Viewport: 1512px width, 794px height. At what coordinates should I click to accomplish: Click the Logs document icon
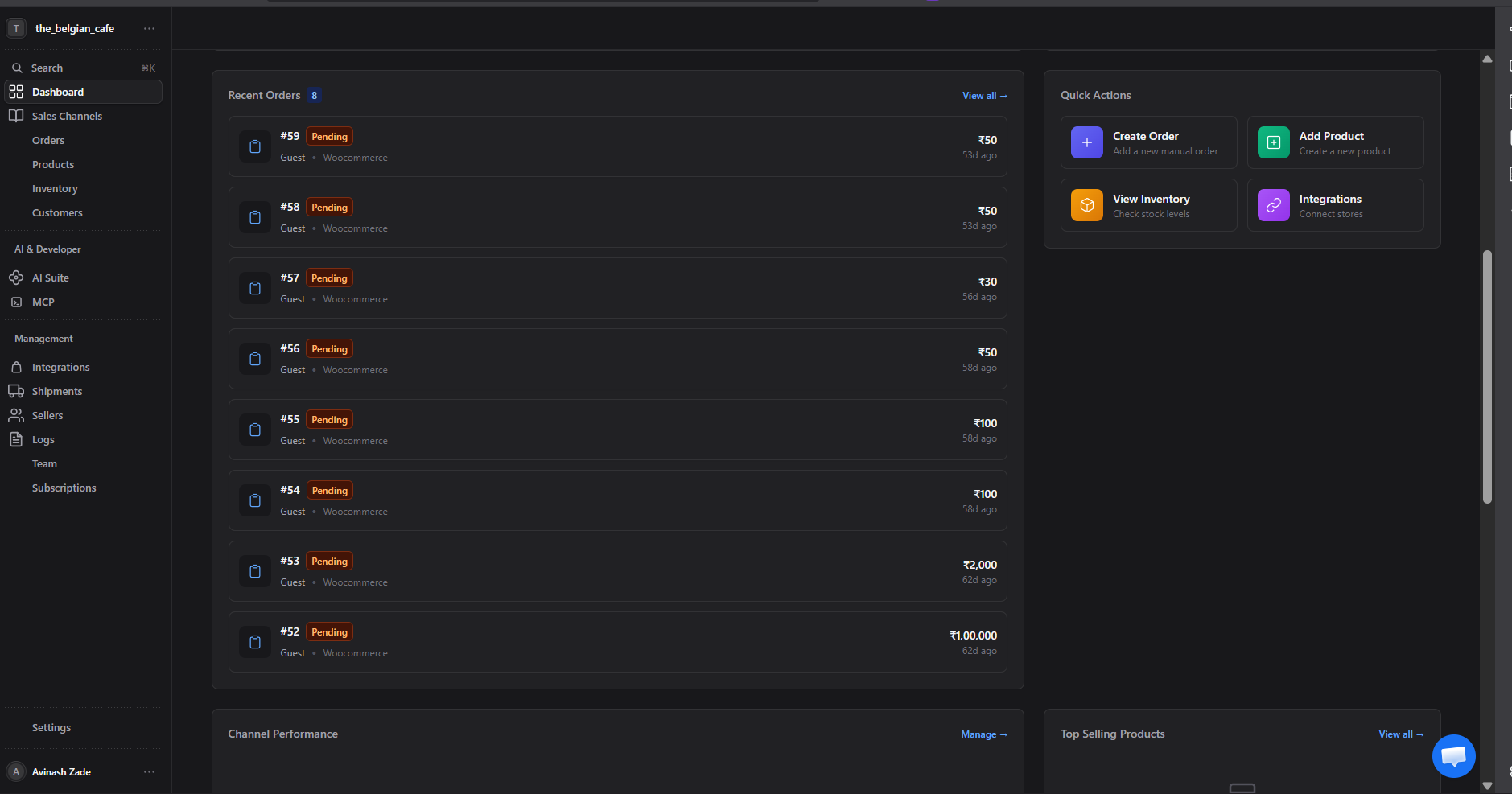(16, 439)
